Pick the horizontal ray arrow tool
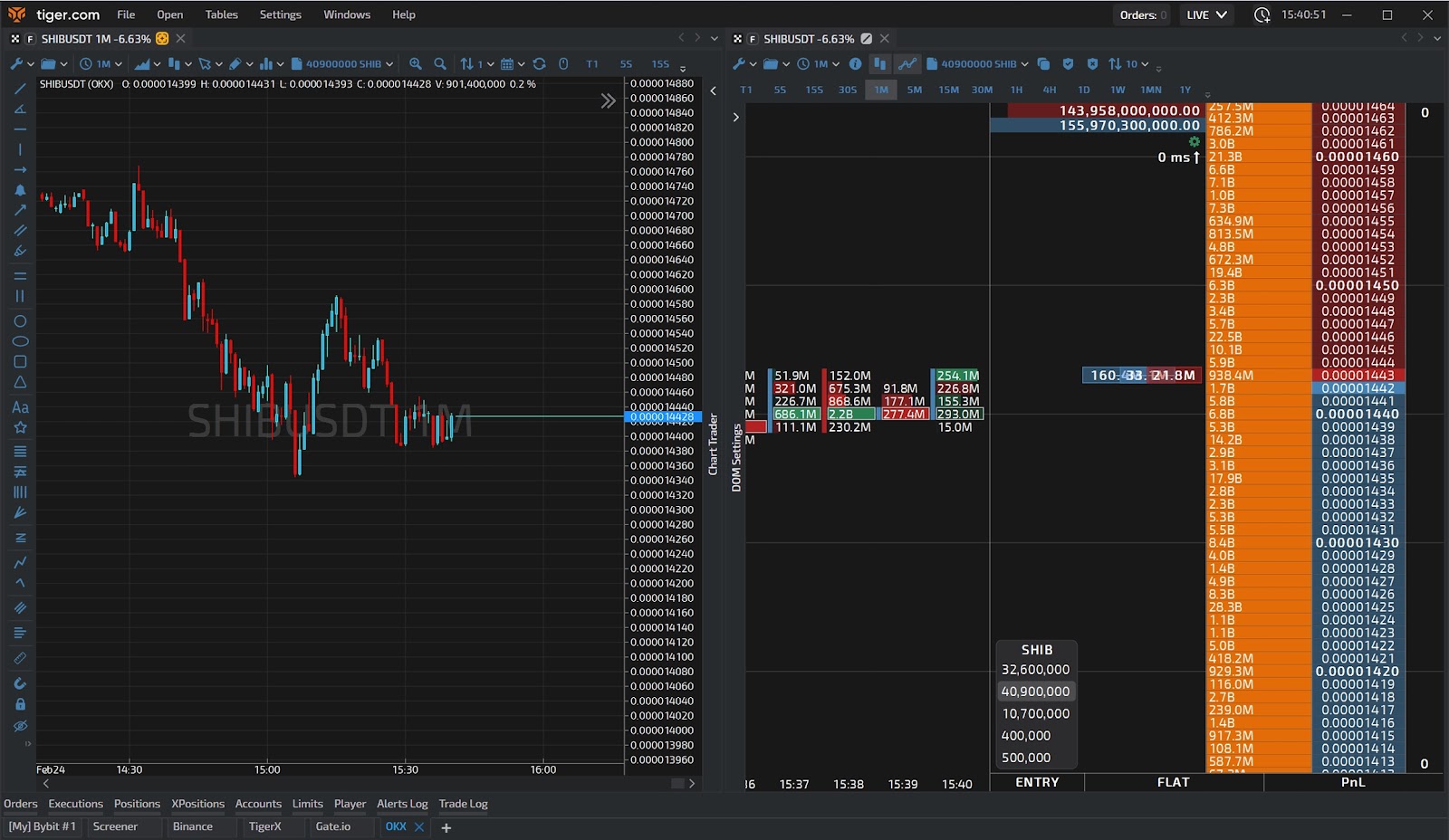 [20, 170]
